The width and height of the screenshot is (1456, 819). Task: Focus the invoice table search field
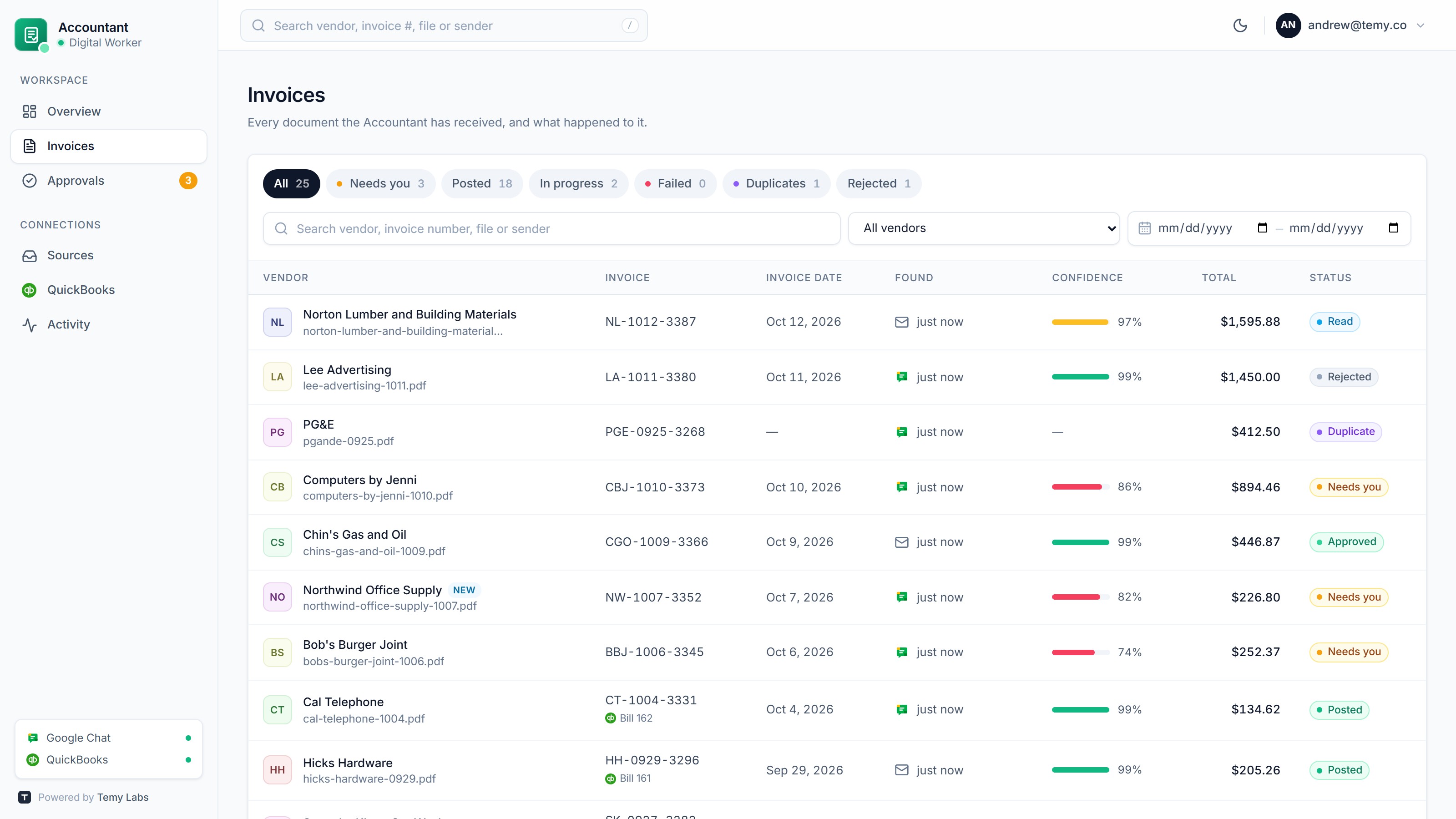click(x=551, y=228)
